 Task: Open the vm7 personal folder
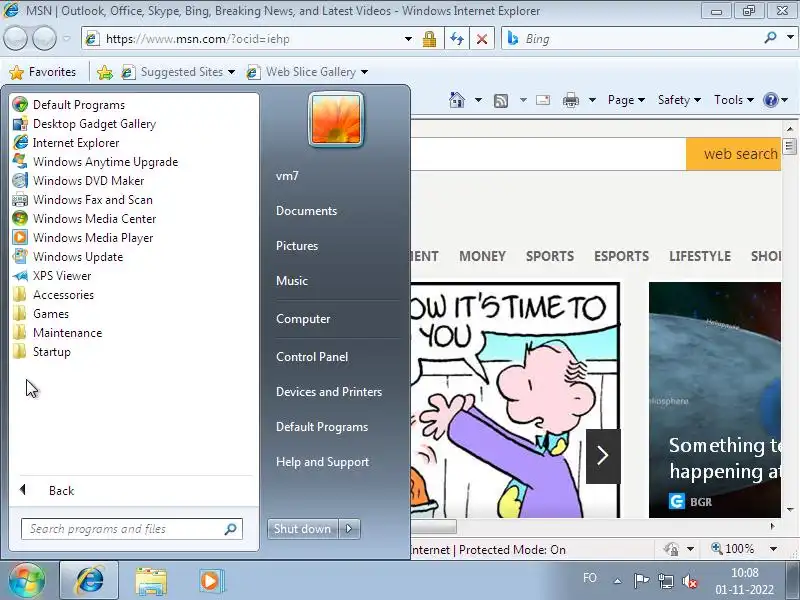pyautogui.click(x=287, y=176)
